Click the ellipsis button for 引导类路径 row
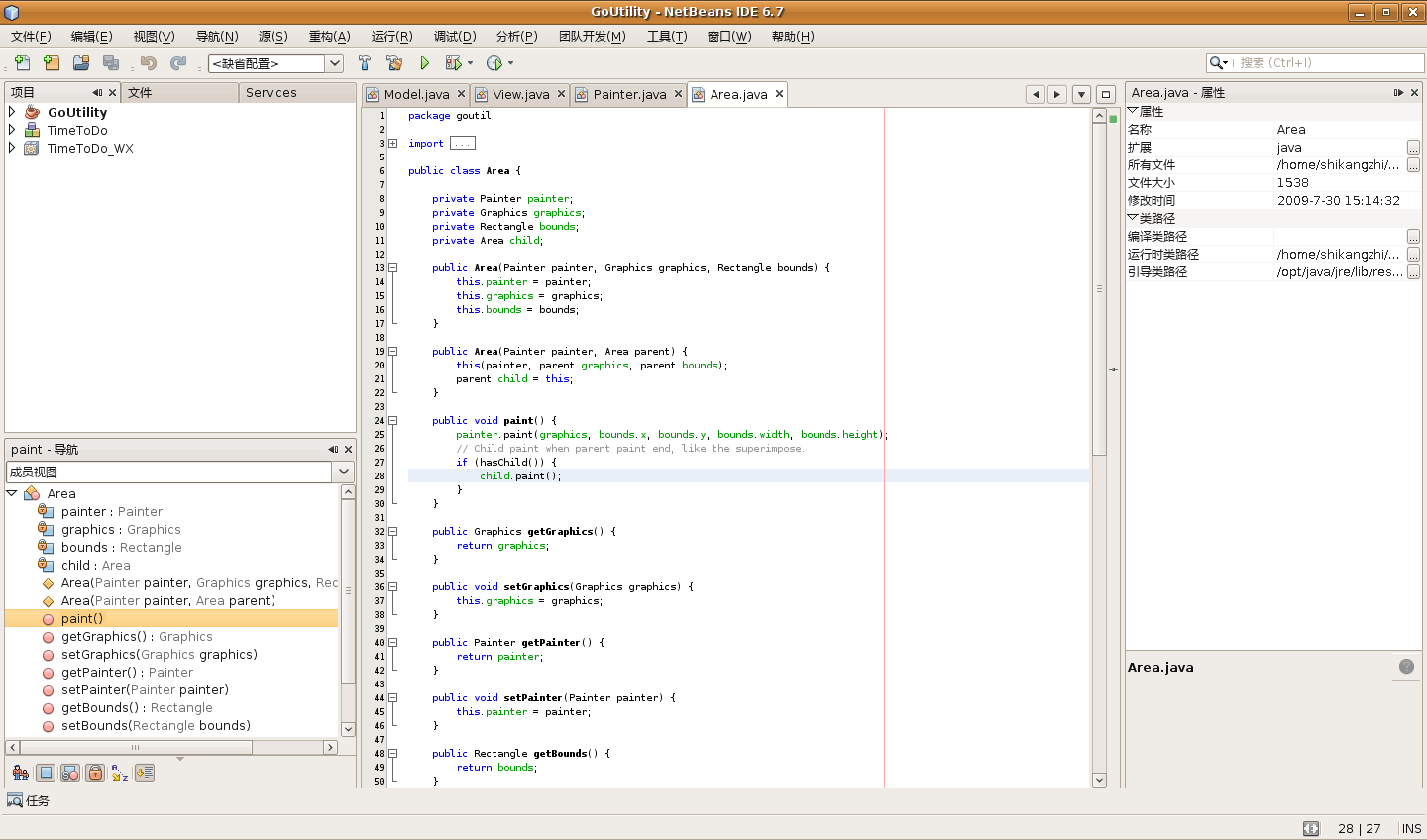 pyautogui.click(x=1413, y=271)
